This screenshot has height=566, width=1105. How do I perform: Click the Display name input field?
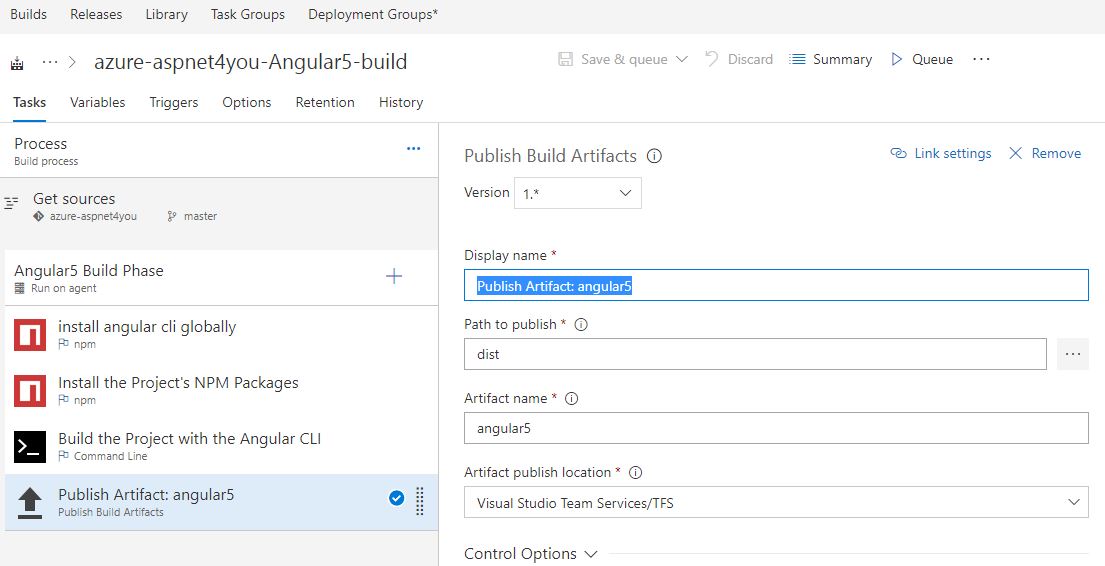click(x=776, y=285)
